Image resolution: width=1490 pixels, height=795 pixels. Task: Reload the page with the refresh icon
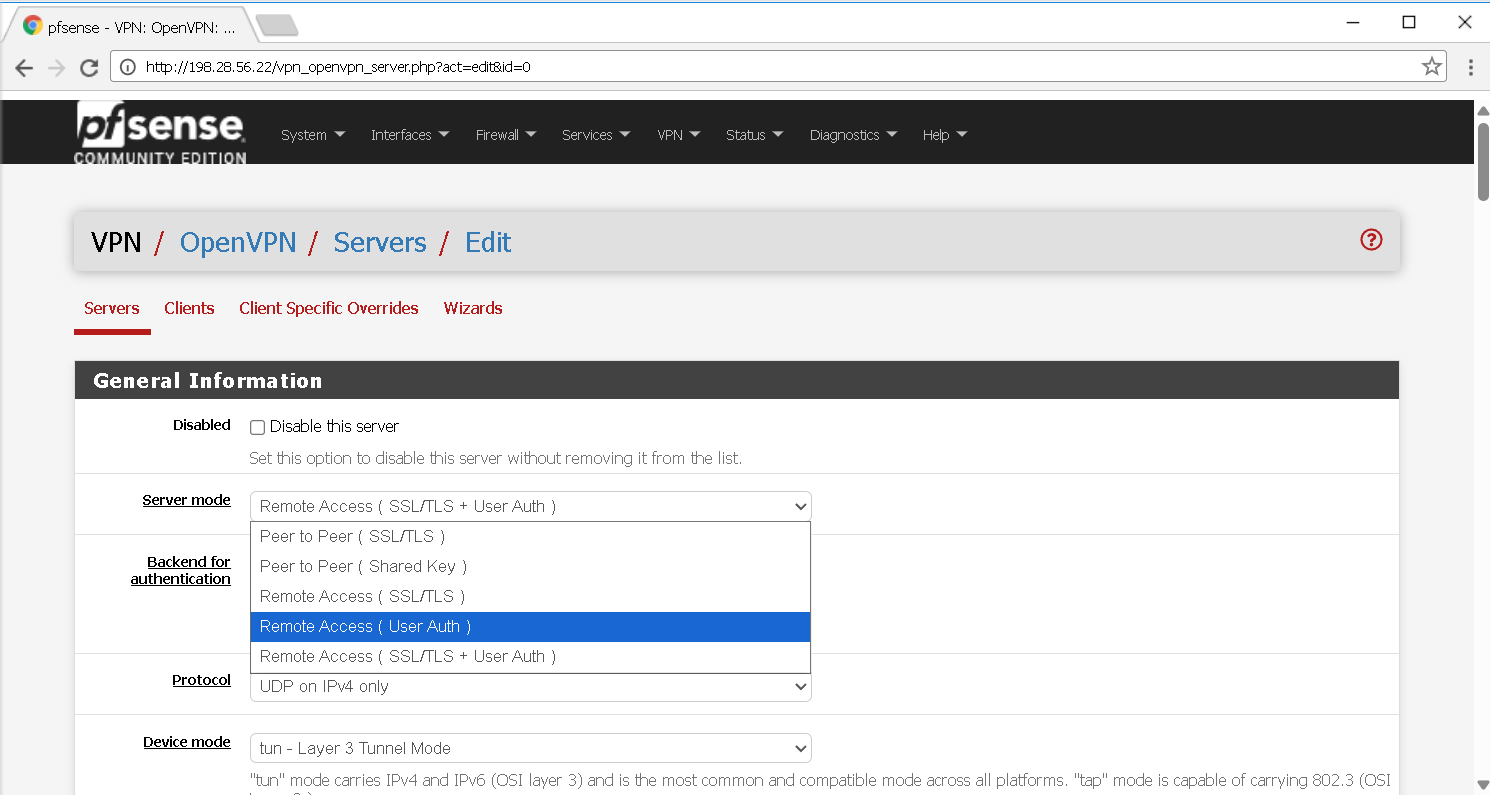89,67
